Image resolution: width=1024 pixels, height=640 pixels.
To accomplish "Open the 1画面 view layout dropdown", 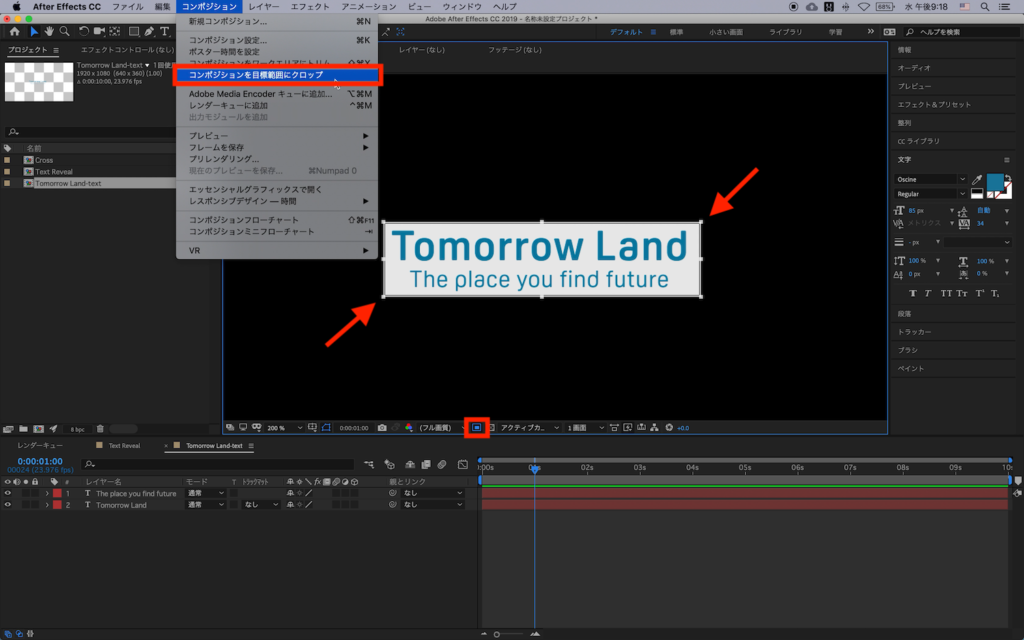I will [x=585, y=428].
